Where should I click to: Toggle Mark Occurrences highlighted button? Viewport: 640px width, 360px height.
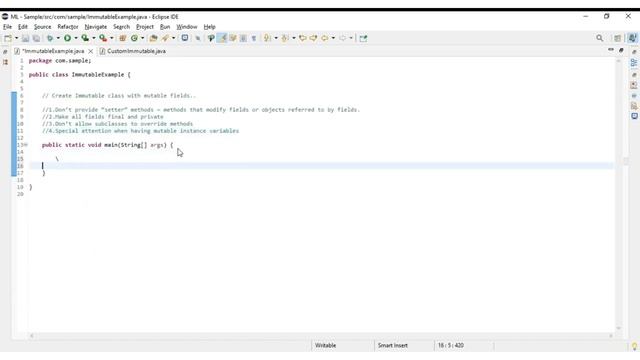tap(222, 38)
